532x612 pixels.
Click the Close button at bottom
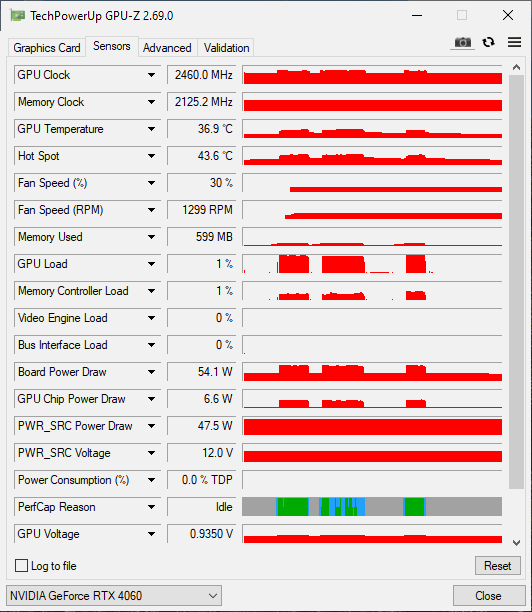488,596
